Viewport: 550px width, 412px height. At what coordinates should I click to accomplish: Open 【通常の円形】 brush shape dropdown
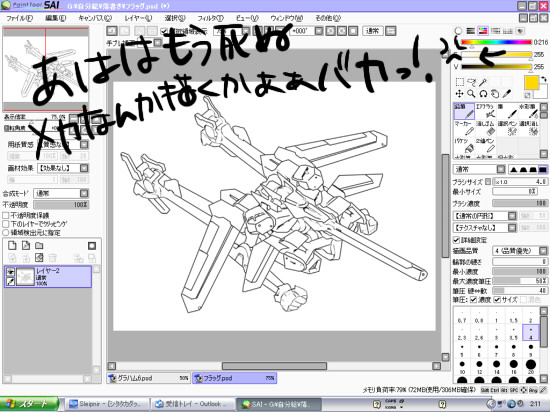(x=512, y=216)
